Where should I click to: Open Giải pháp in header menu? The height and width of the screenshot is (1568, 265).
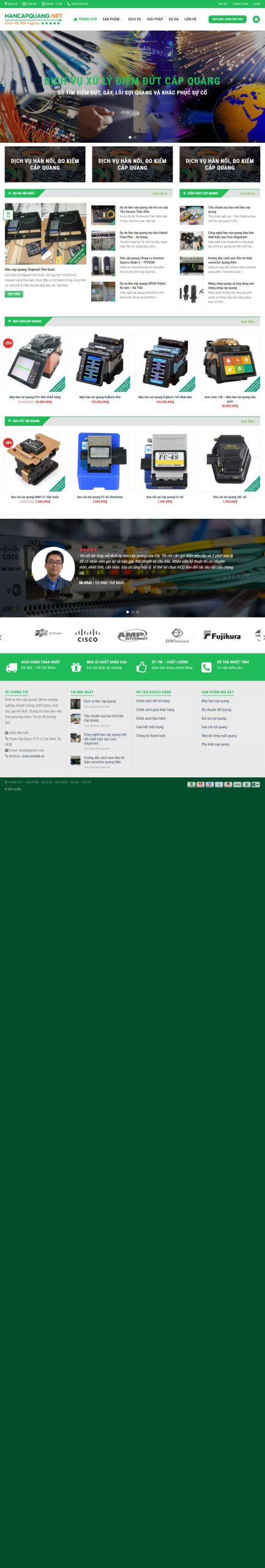[155, 19]
